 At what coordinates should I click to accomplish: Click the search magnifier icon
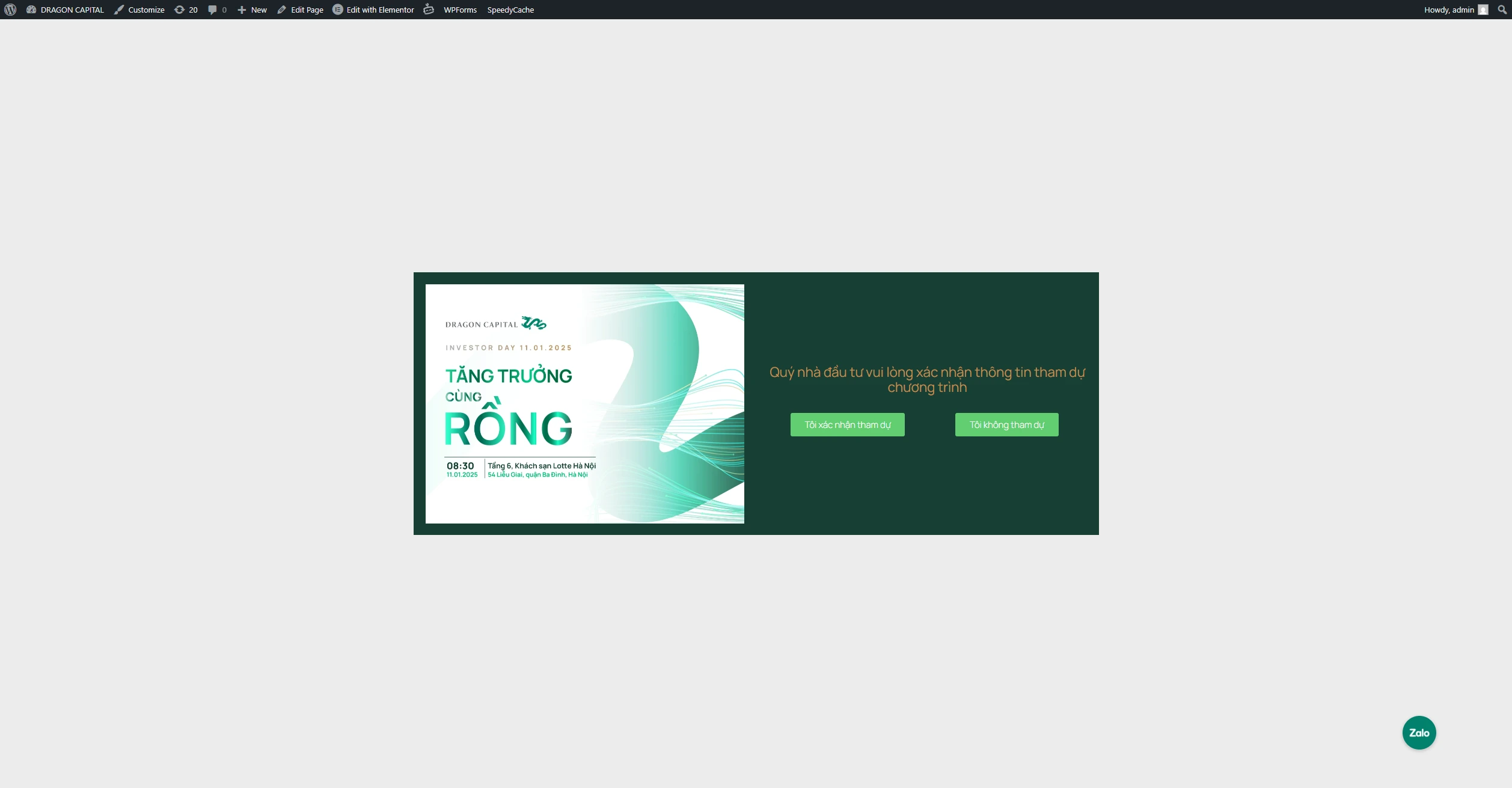click(1502, 10)
